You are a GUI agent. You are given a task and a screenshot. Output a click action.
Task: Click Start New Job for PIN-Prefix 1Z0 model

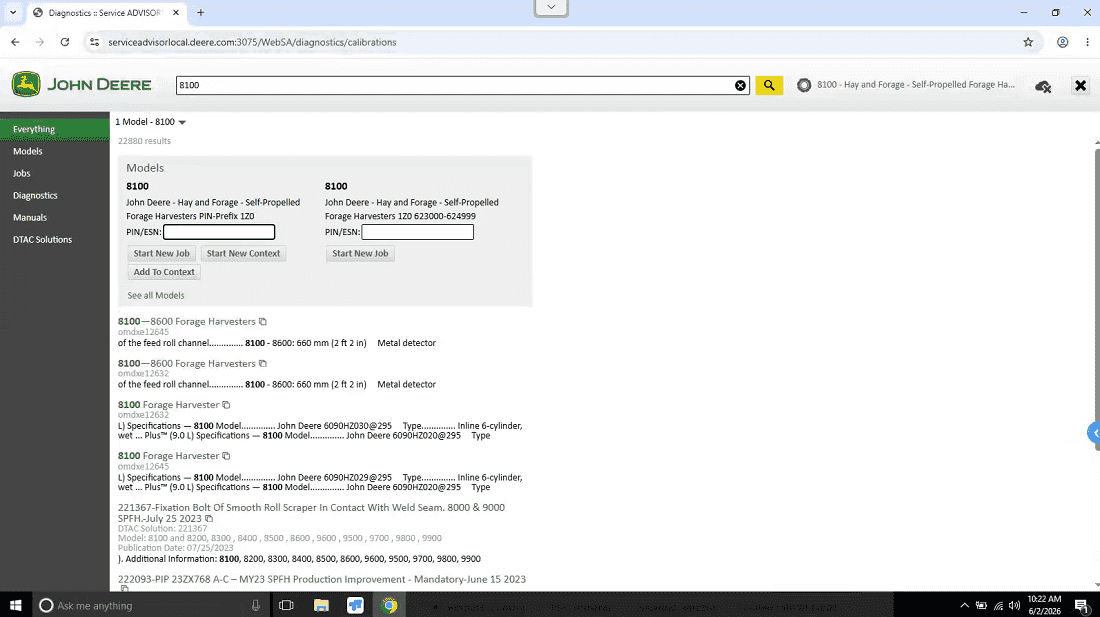[x=161, y=253]
